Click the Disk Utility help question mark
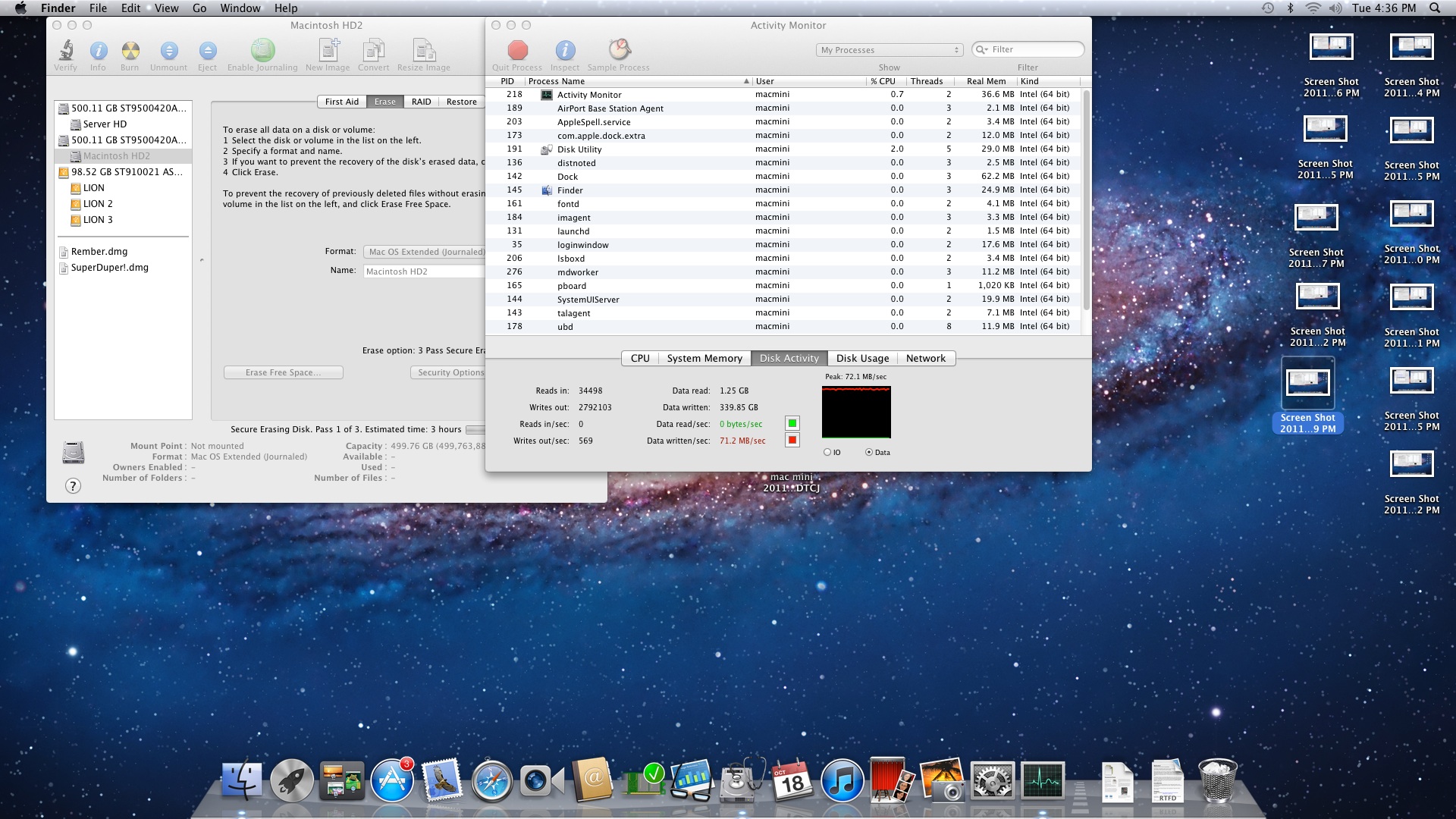The height and width of the screenshot is (819, 1456). point(73,486)
